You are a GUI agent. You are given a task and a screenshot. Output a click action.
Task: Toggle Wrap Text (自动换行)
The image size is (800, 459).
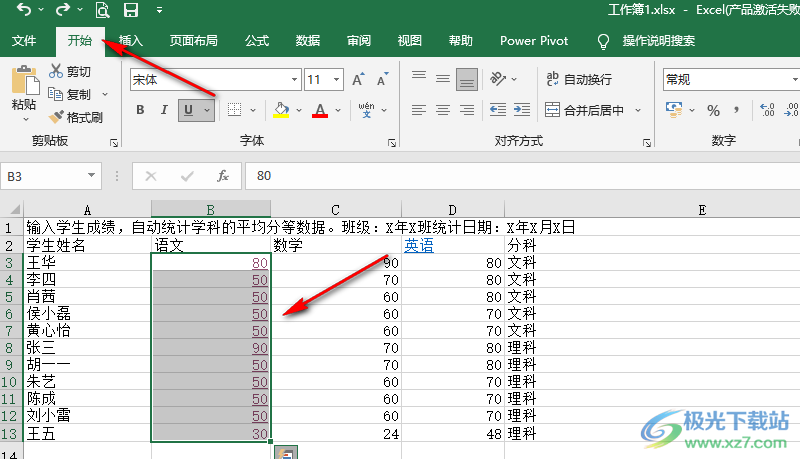579,79
